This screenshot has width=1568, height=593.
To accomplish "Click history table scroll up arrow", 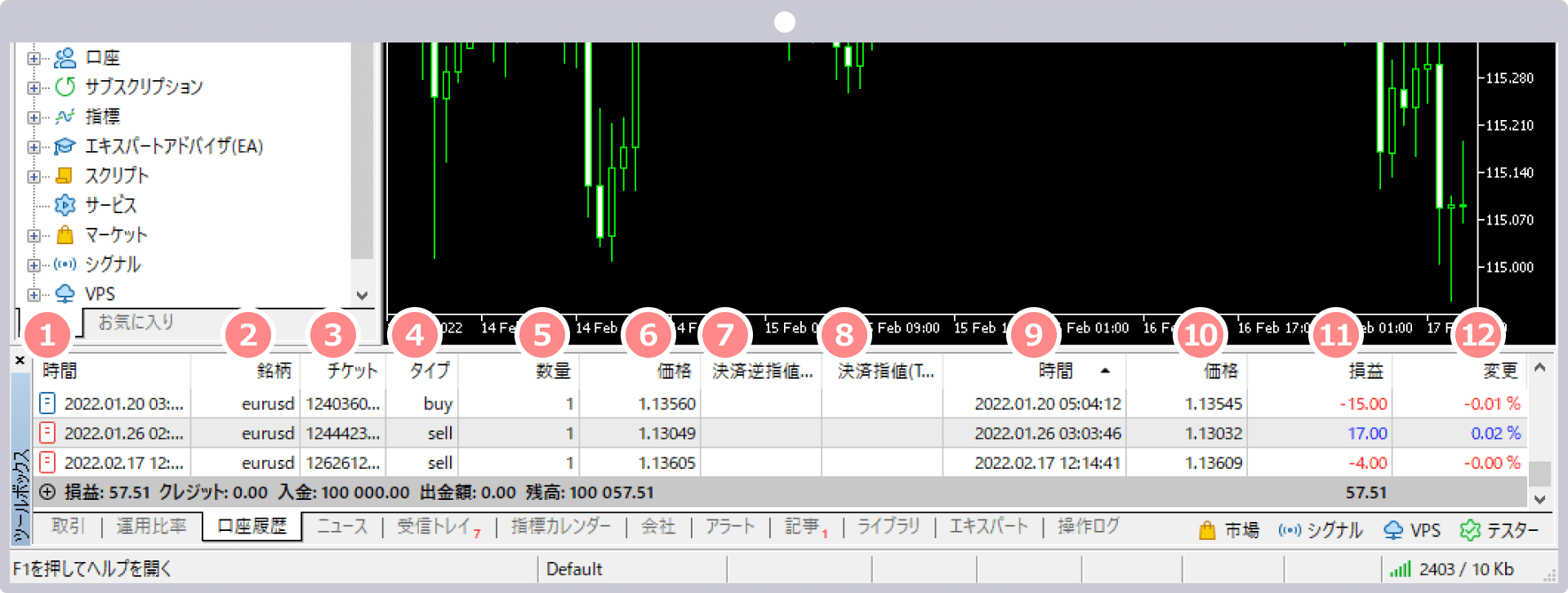I will [x=1539, y=368].
